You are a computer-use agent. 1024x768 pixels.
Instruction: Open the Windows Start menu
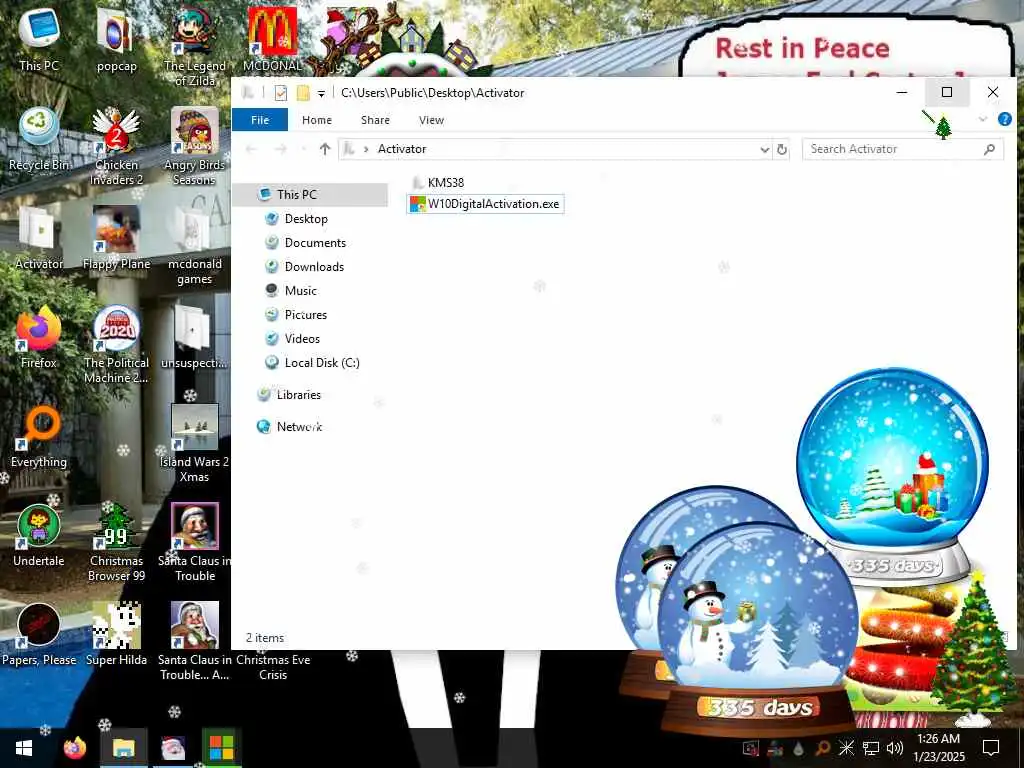pyautogui.click(x=24, y=748)
